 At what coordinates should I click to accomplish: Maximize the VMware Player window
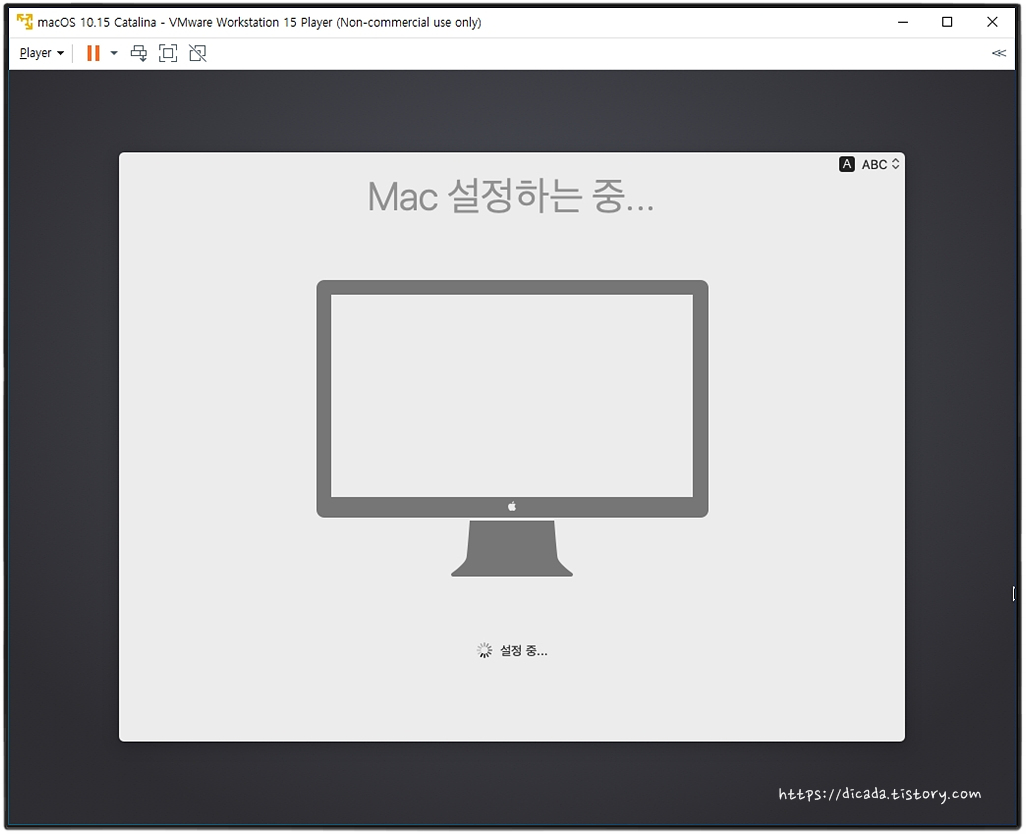pos(947,22)
